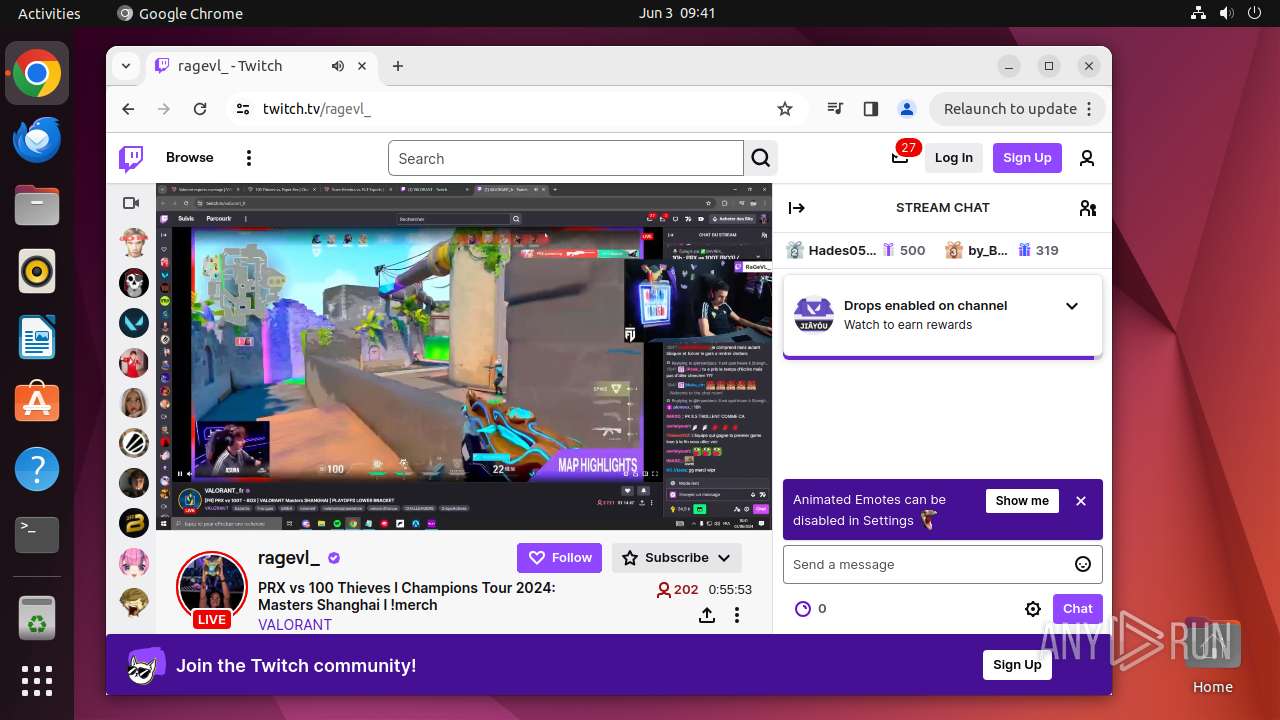The width and height of the screenshot is (1280, 720).
Task: Open a new Chrome tab
Action: tap(398, 66)
